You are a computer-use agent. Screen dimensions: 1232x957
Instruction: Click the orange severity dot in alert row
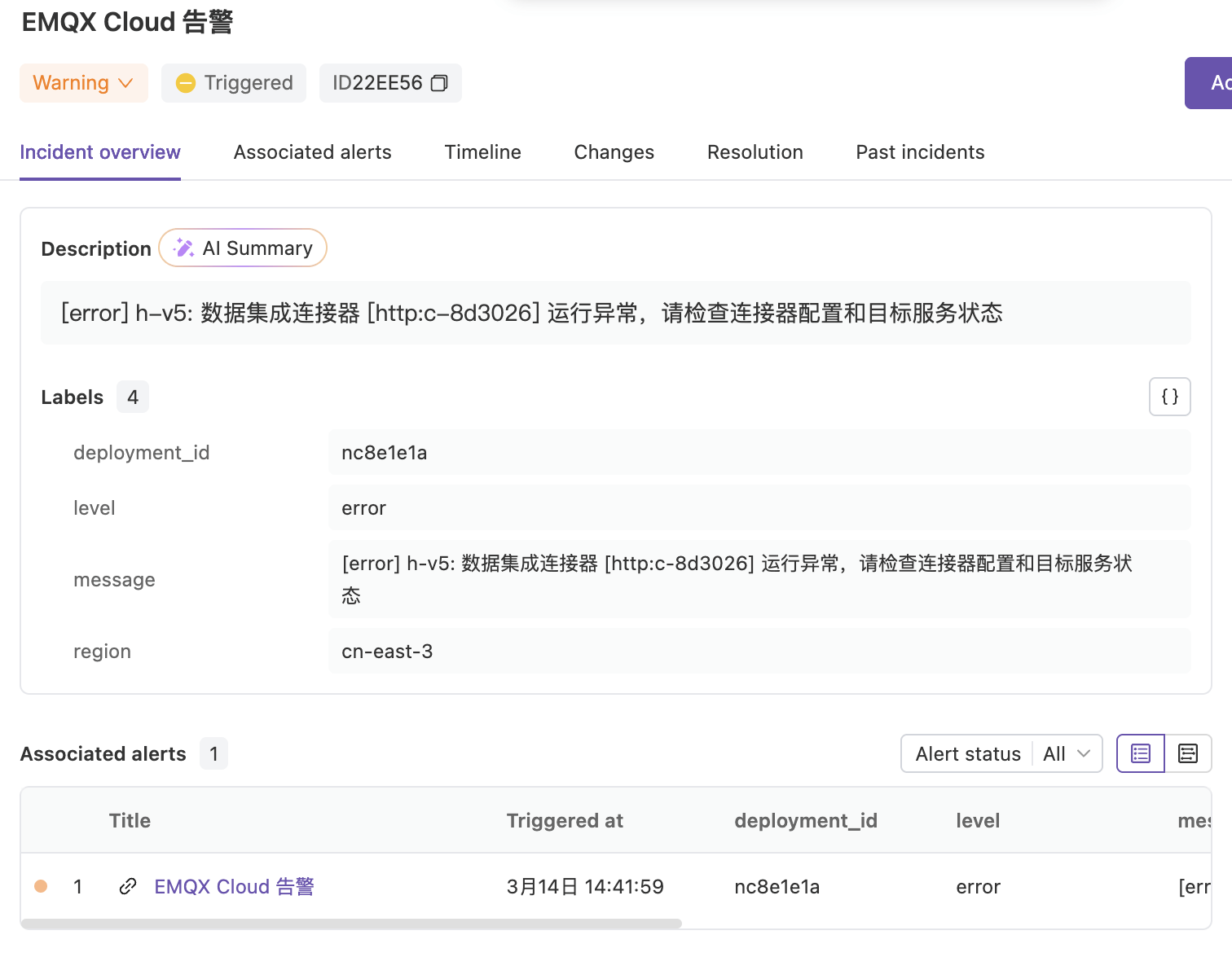tap(41, 886)
